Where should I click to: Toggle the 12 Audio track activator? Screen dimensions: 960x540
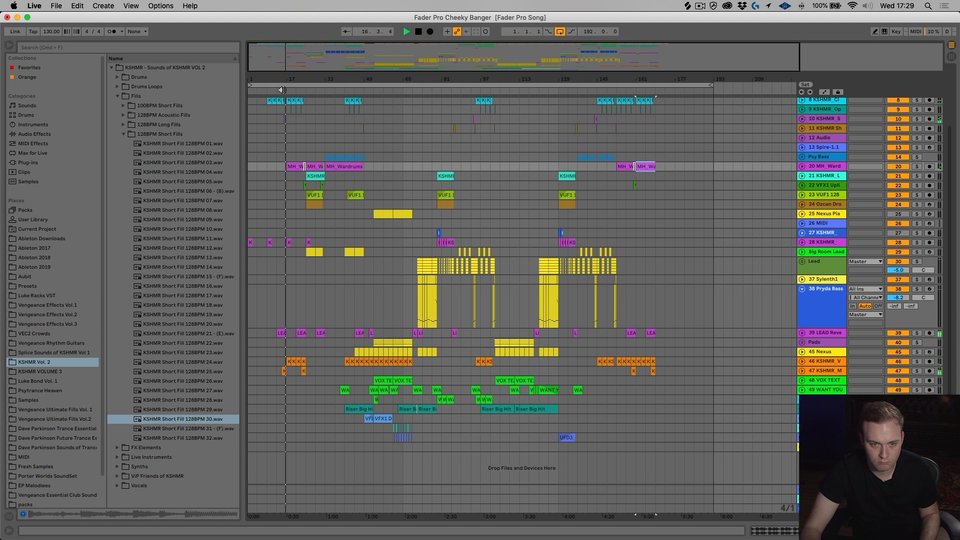(898, 138)
